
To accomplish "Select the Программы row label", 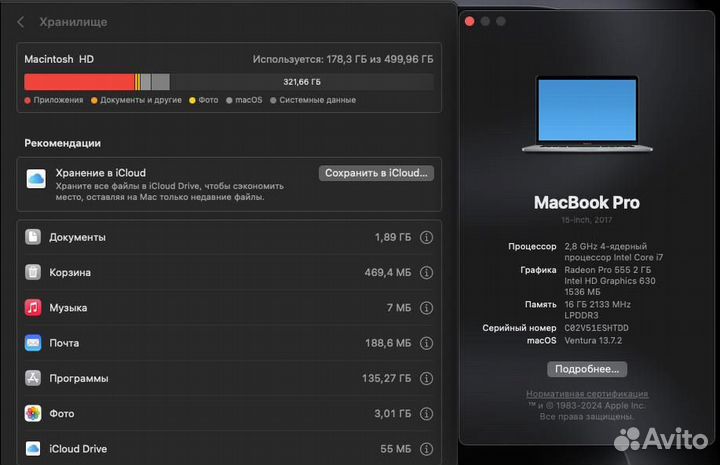I will coord(79,378).
